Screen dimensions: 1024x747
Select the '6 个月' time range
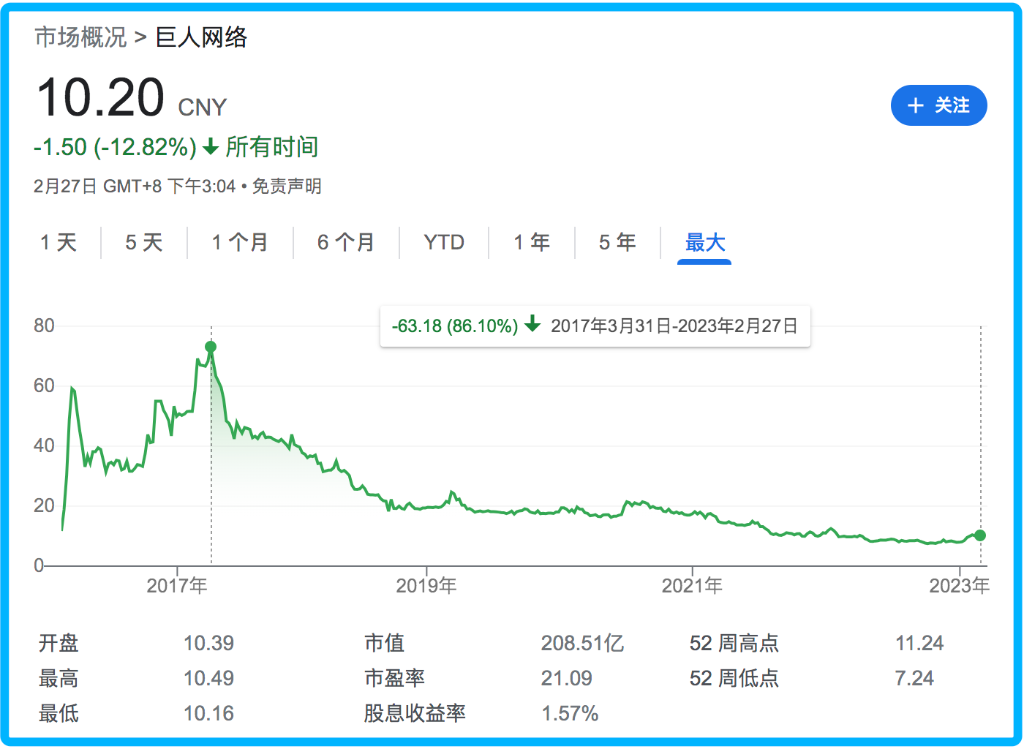[x=346, y=242]
